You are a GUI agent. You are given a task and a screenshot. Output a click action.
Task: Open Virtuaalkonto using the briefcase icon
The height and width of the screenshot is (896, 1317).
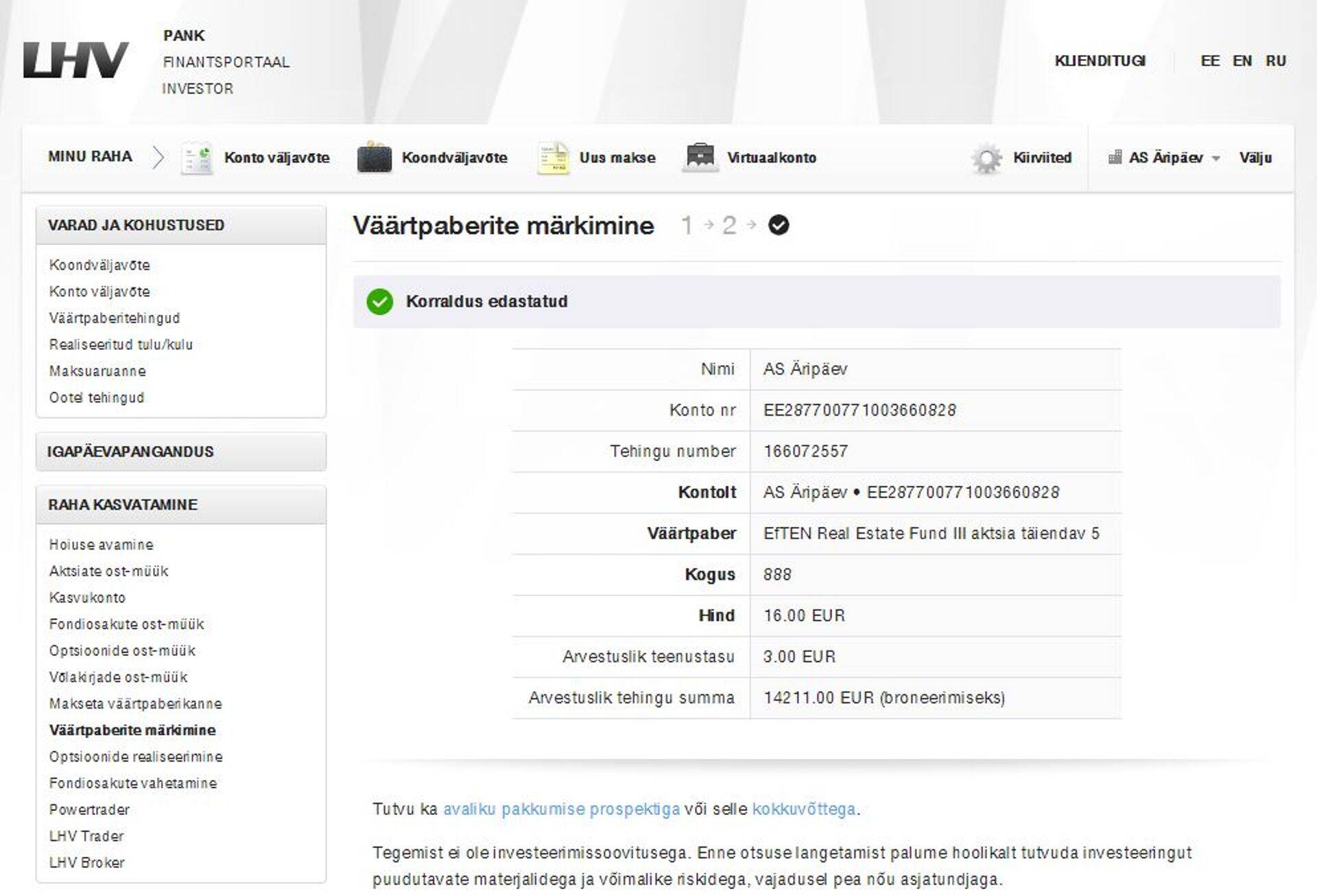702,157
